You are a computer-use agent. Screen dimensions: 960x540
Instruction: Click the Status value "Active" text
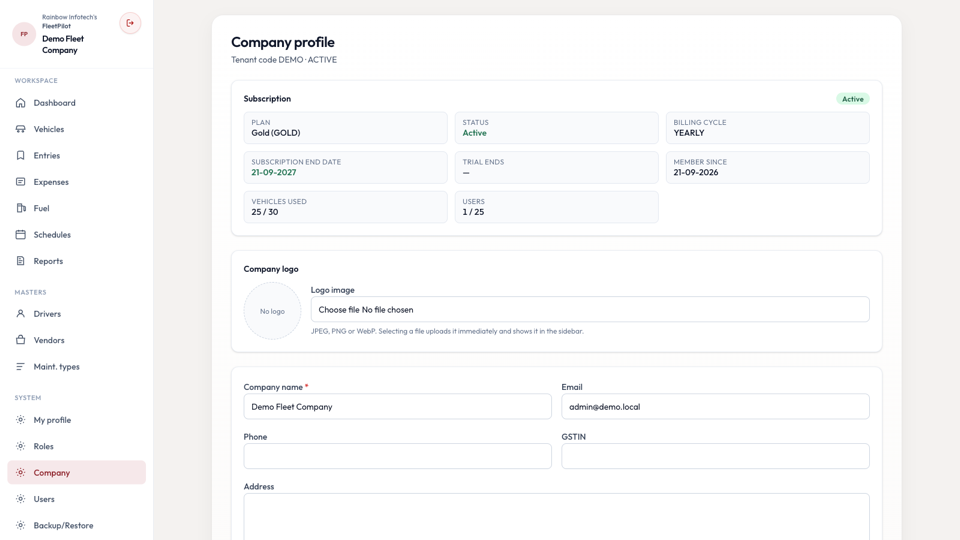474,133
